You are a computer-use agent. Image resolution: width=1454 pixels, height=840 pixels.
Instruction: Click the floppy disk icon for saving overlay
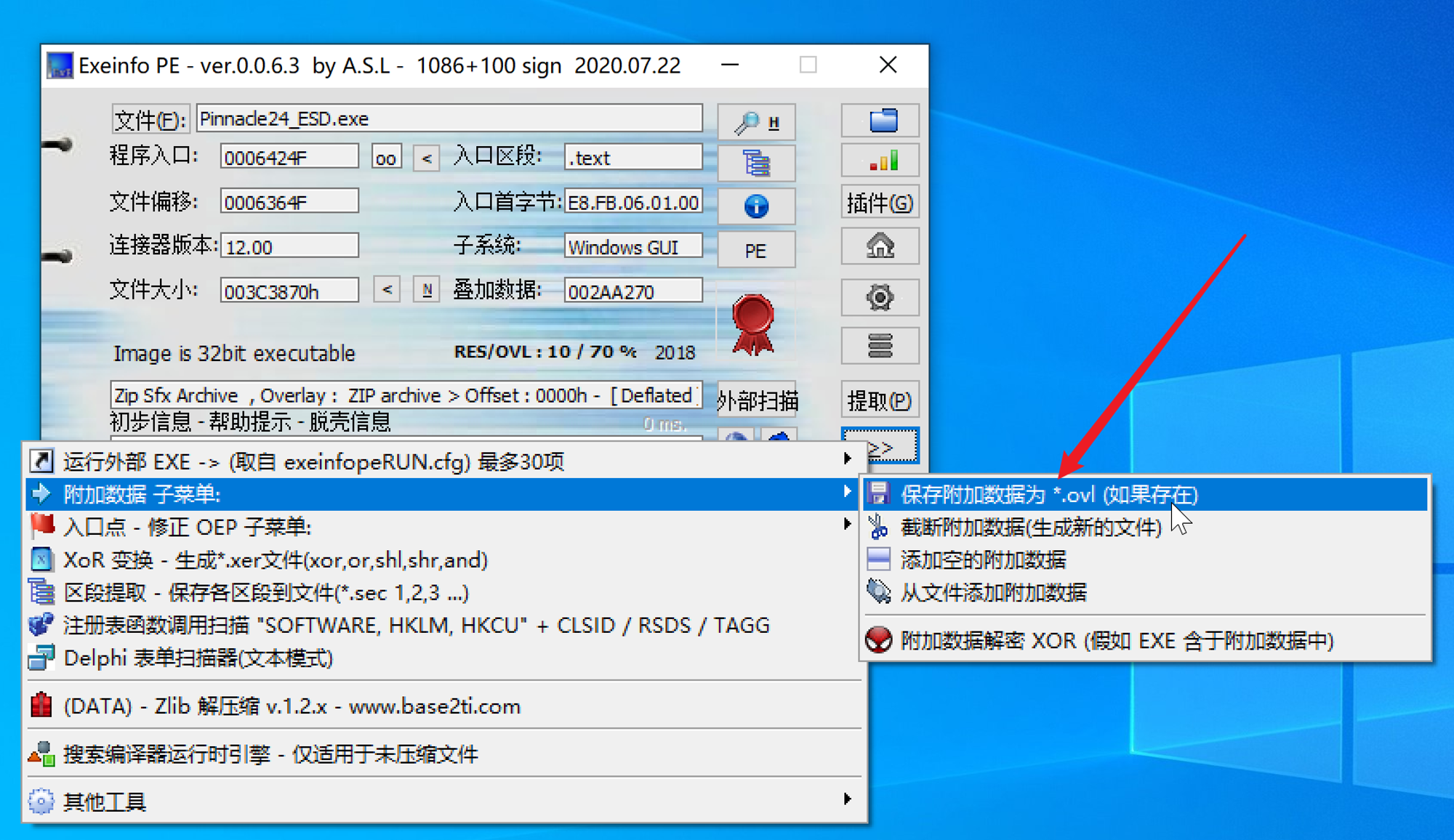coord(878,494)
